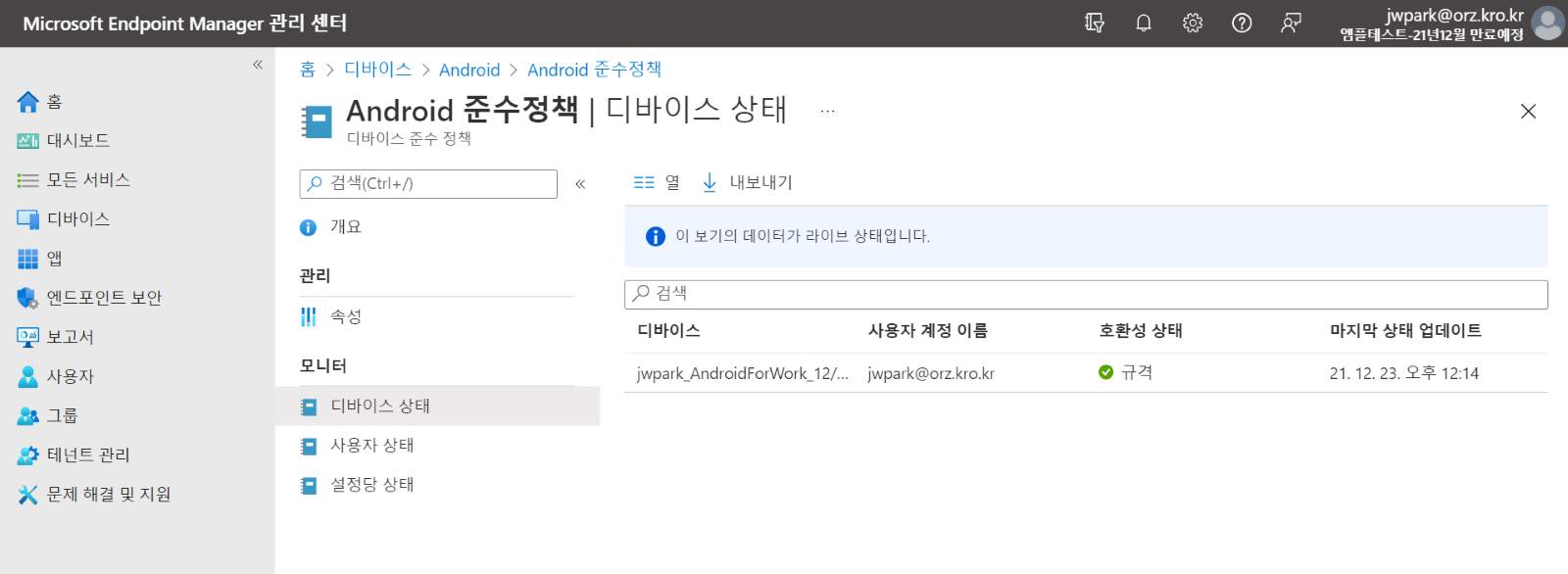Sort by 마지막 상태 업데이트 column header
This screenshot has height=574, width=1568.
(1405, 331)
